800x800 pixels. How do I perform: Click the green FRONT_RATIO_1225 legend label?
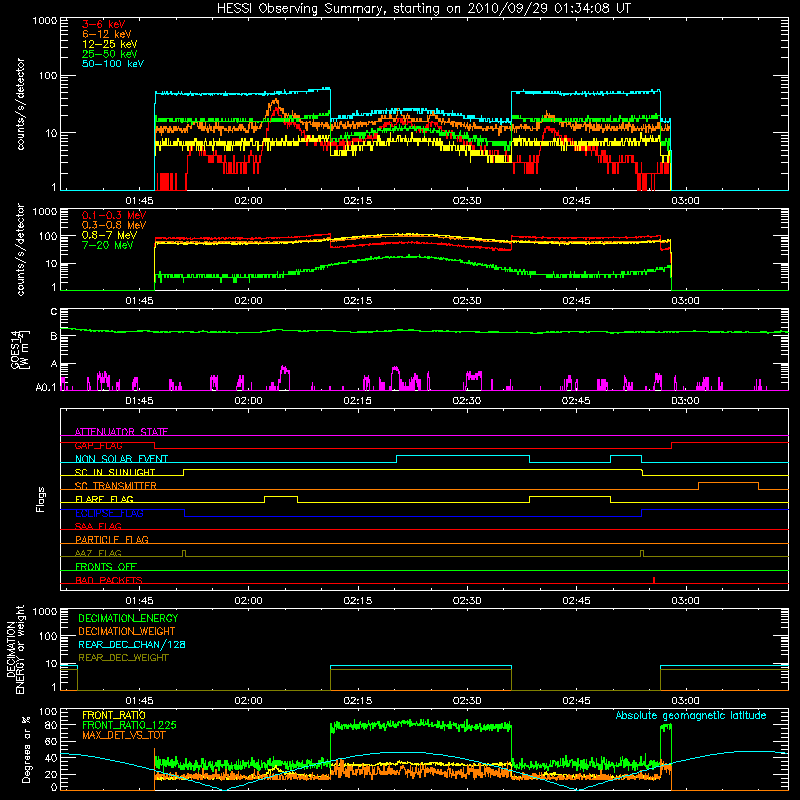point(130,725)
